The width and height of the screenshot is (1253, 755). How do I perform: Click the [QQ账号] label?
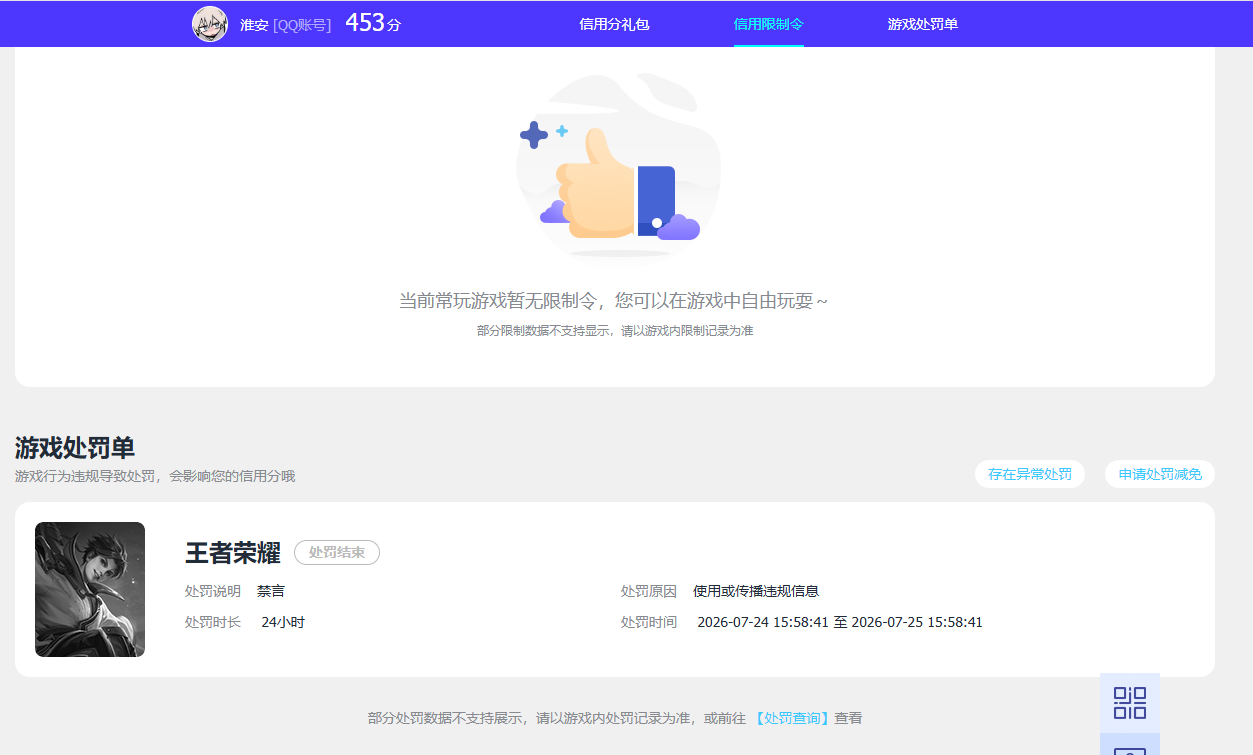(302, 25)
